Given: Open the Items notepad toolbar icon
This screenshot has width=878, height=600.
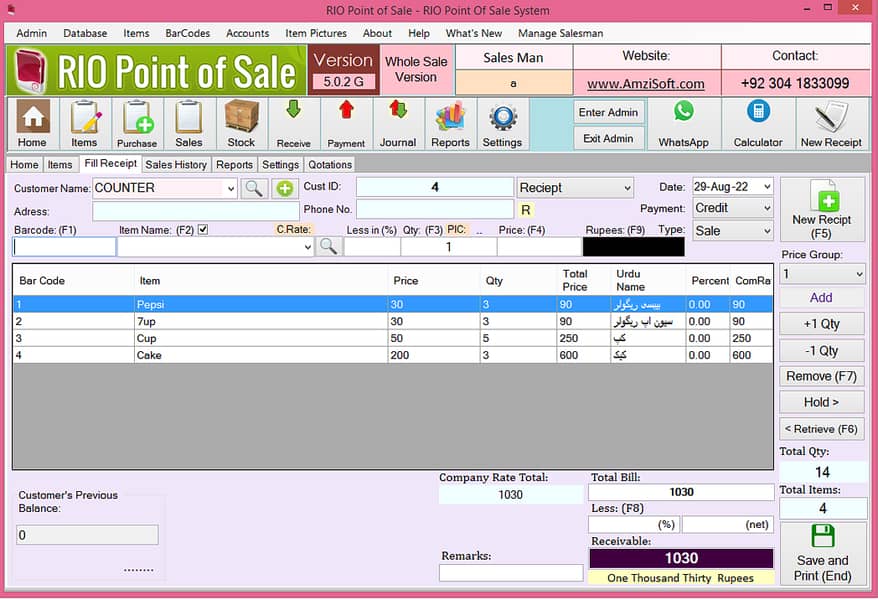Looking at the screenshot, I should [x=85, y=124].
